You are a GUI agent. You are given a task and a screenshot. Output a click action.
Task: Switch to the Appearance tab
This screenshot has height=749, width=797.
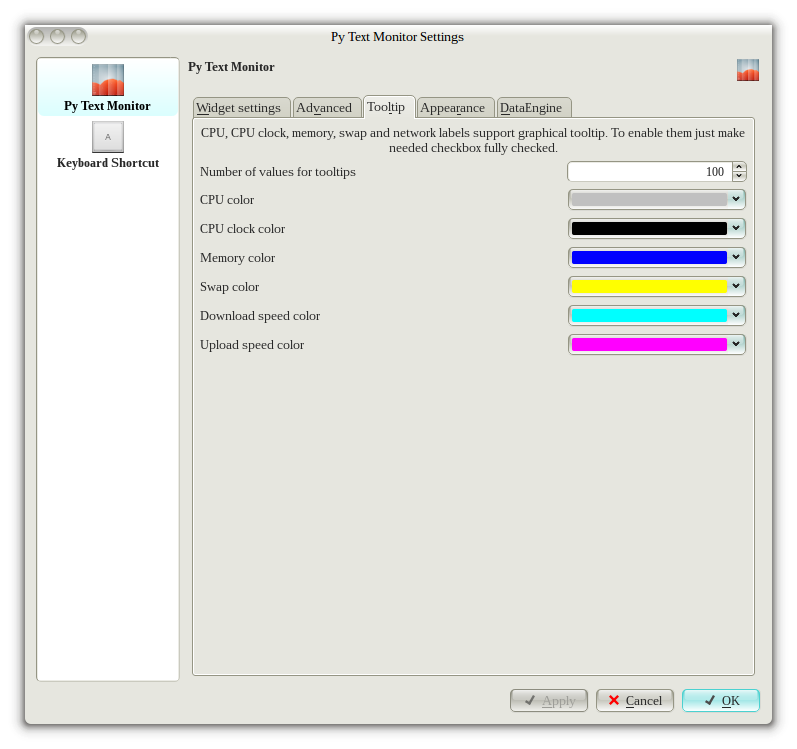point(453,108)
